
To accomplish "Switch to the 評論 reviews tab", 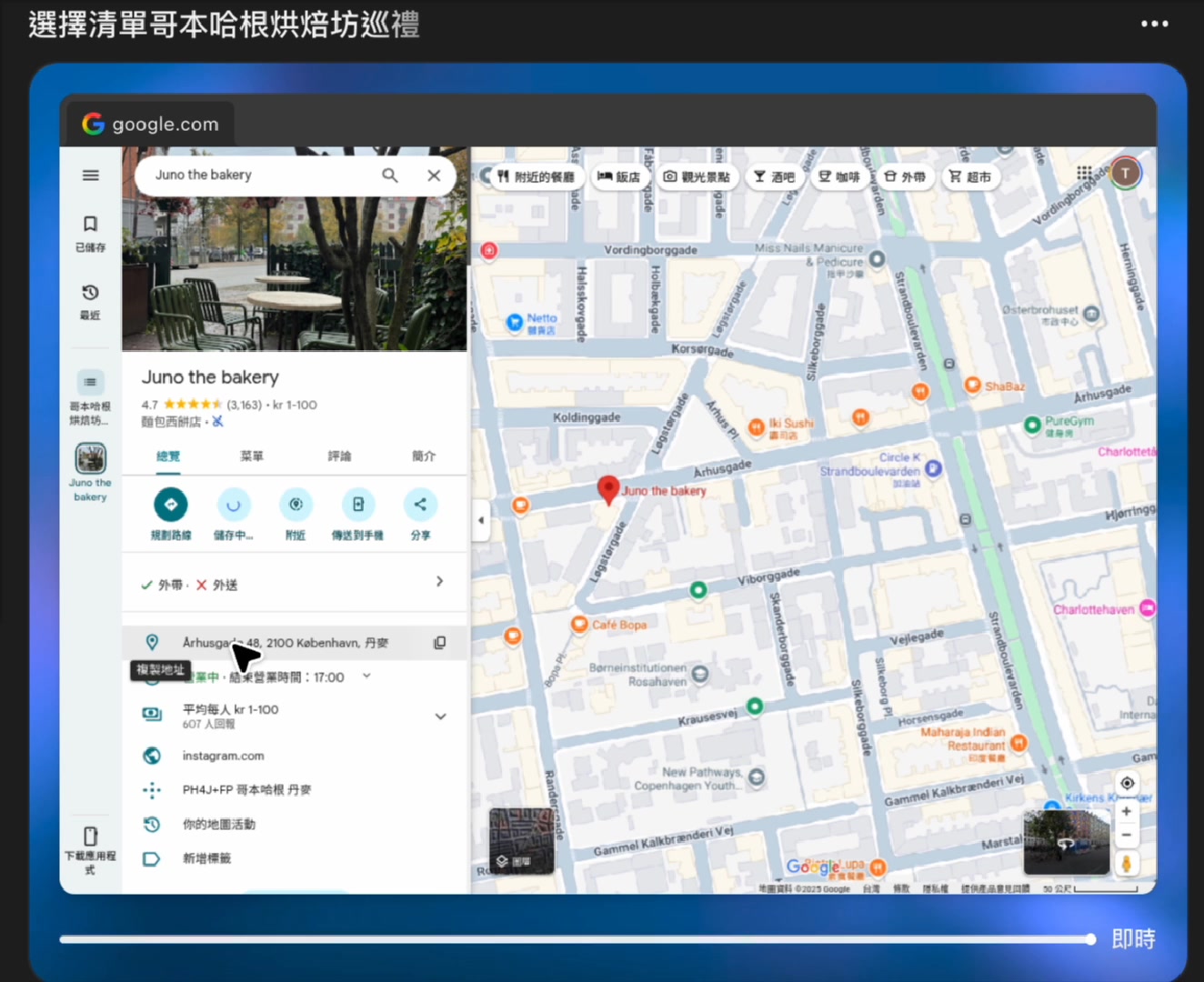I will (x=339, y=456).
